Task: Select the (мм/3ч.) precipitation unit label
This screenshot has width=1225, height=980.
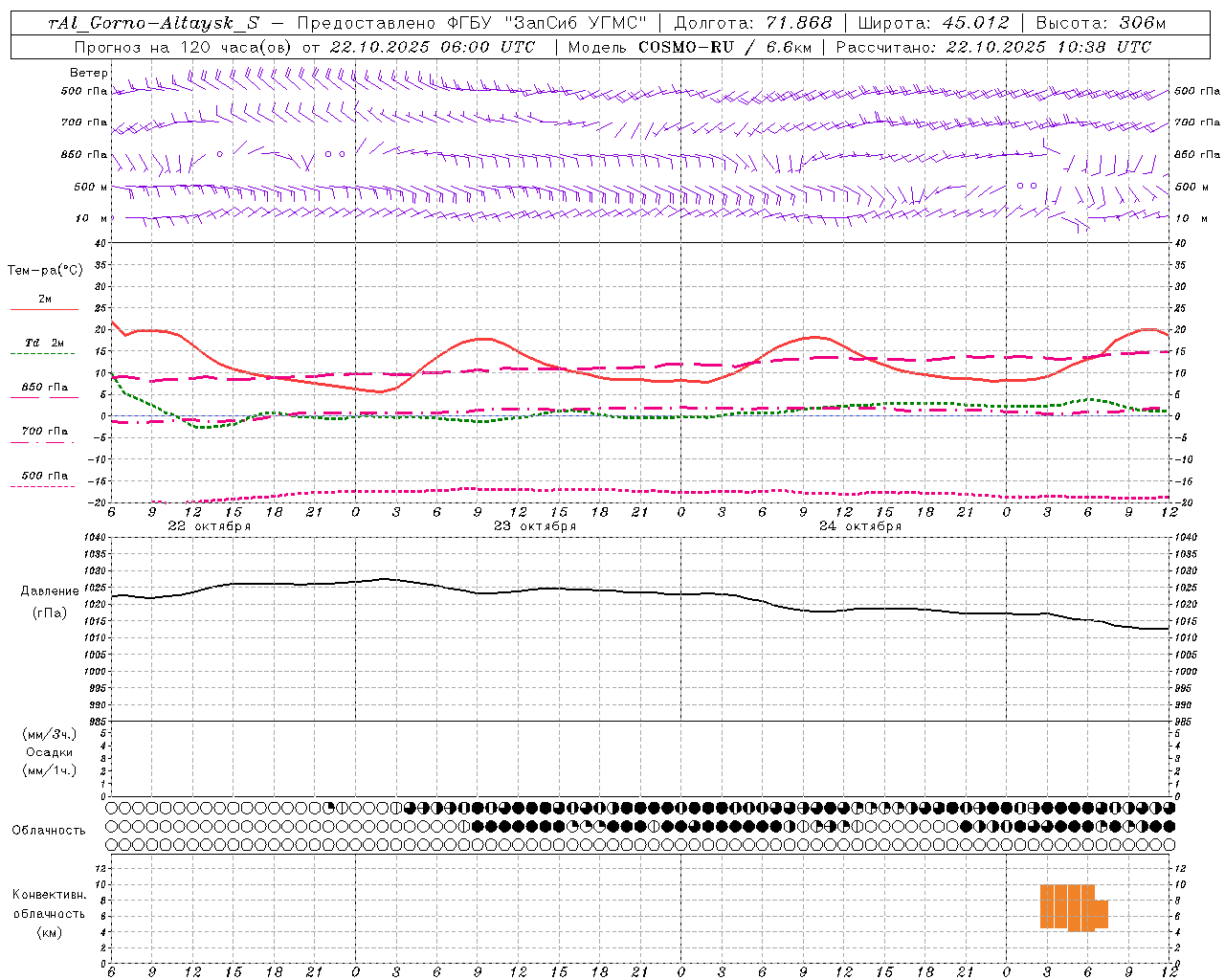Action: [50, 734]
